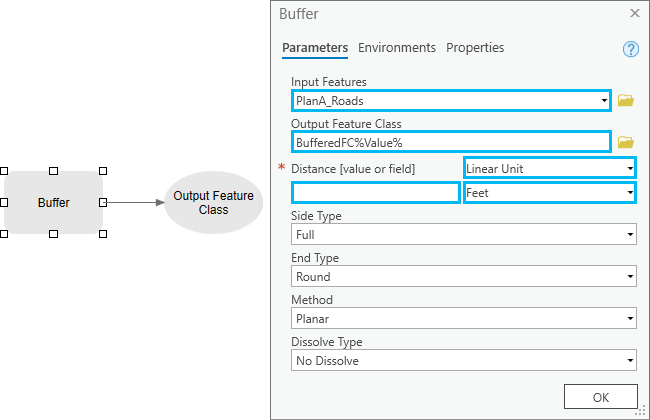This screenshot has width=650, height=420.
Task: Switch to the Environments tab
Action: click(x=397, y=48)
